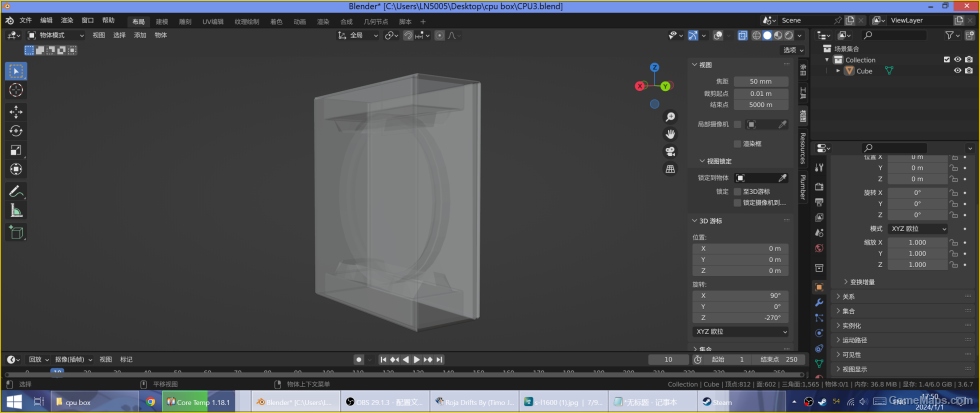The image size is (980, 413).
Task: Switch to wireframe viewport shading
Action: coord(756,36)
